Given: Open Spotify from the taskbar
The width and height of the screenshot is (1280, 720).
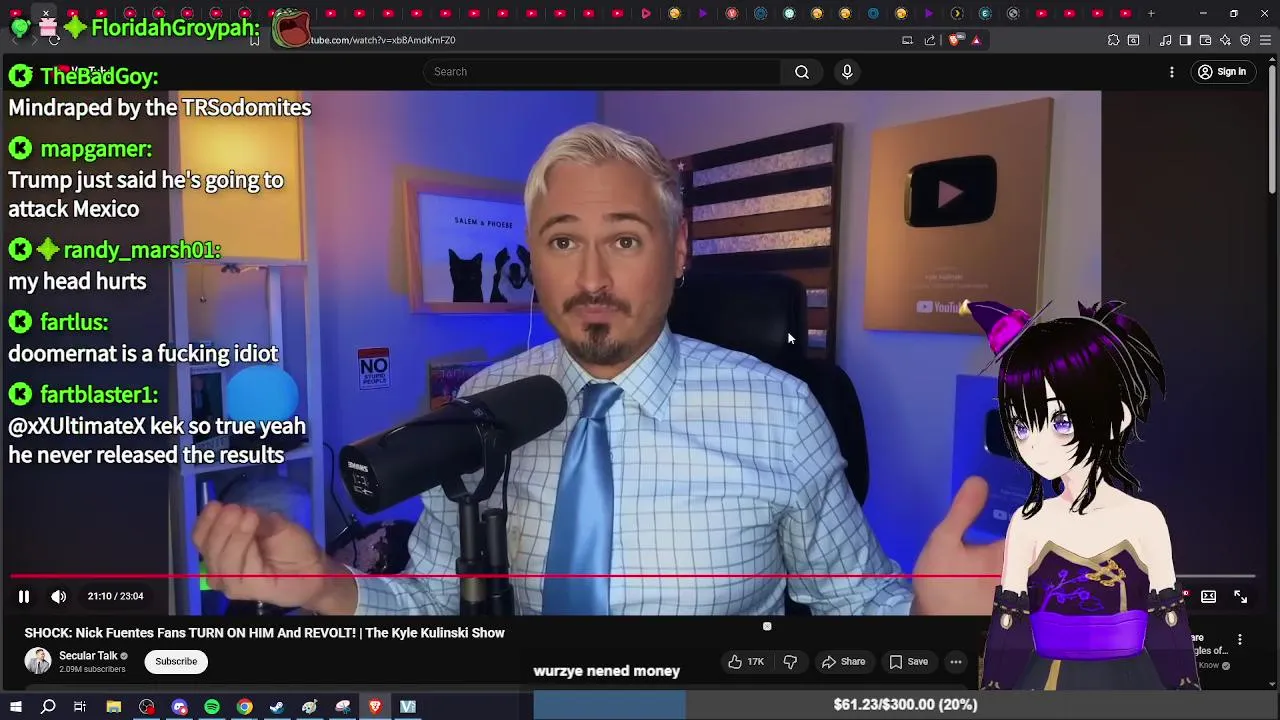Looking at the screenshot, I should [212, 707].
